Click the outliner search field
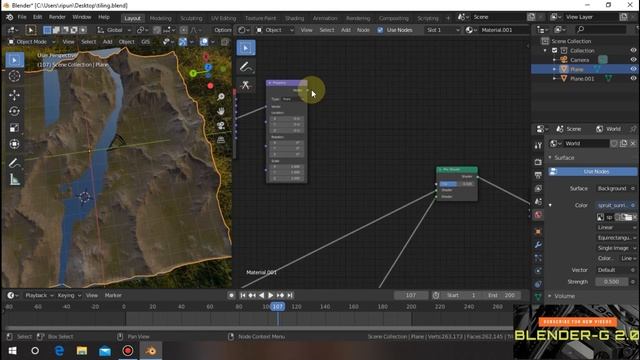640x360 pixels. [600, 29]
